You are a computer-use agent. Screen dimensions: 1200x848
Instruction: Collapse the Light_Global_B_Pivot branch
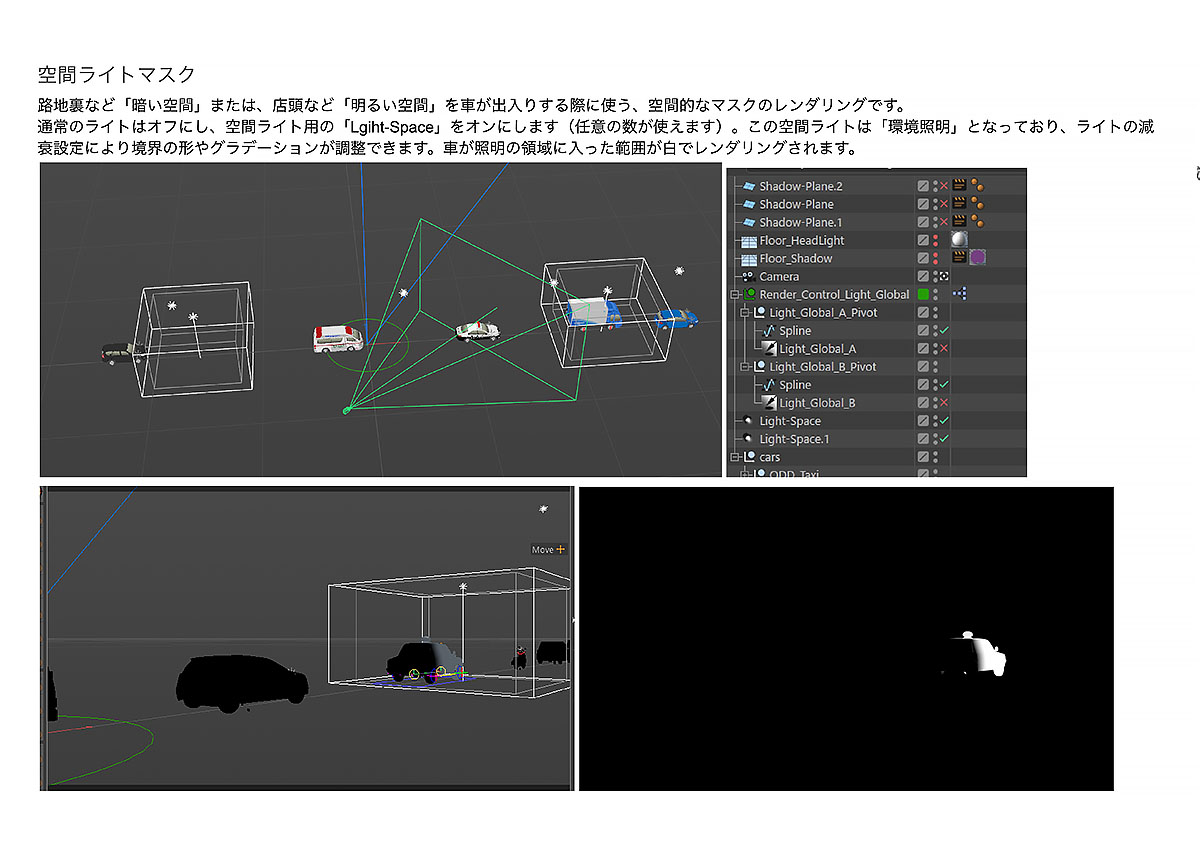click(743, 367)
